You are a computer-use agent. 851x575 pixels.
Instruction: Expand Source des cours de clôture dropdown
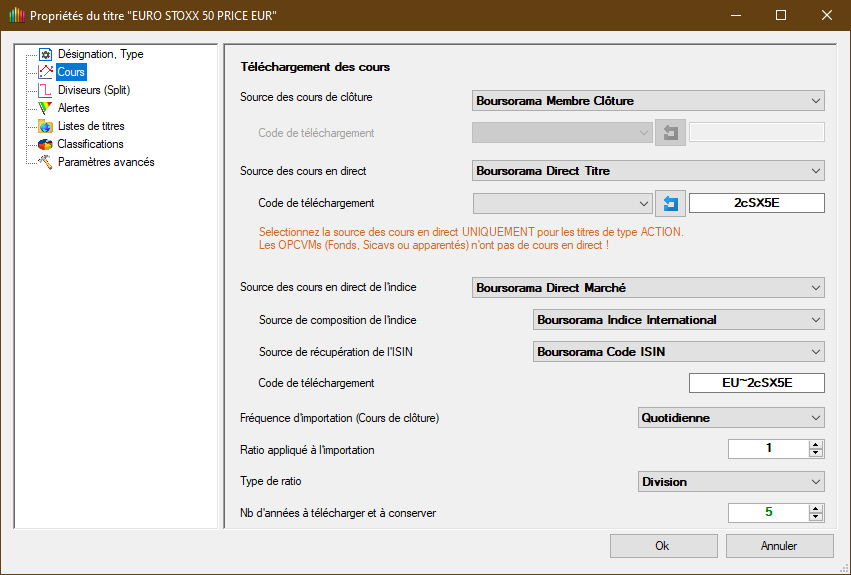(x=647, y=101)
